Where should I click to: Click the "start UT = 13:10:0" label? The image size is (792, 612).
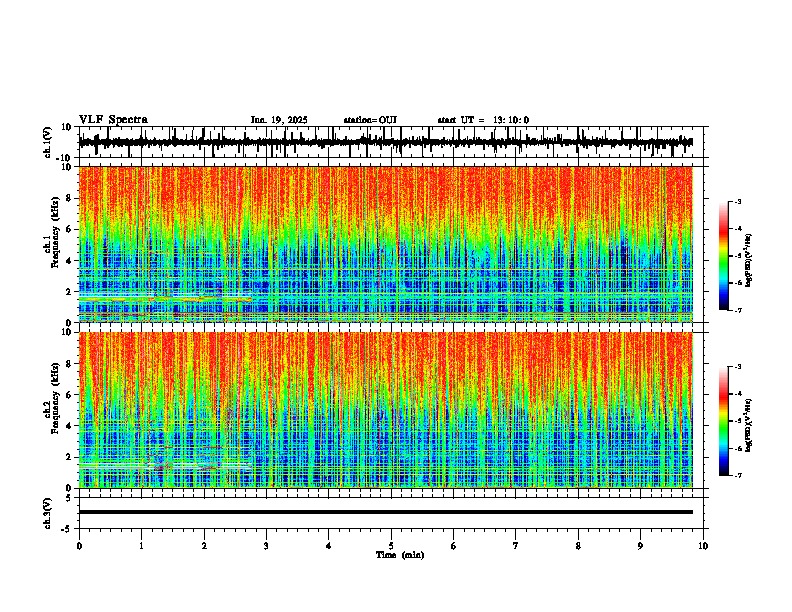(483, 120)
